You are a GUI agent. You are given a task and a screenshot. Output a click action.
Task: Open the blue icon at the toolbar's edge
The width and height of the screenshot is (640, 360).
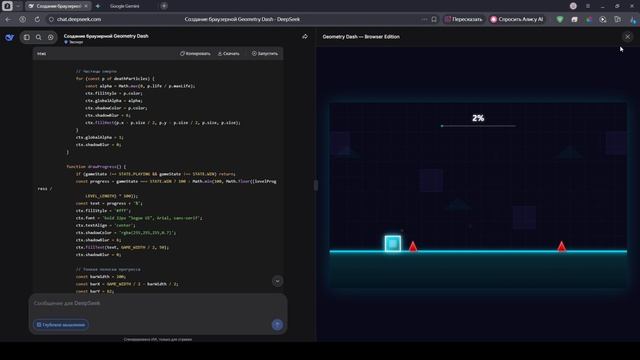[633, 19]
